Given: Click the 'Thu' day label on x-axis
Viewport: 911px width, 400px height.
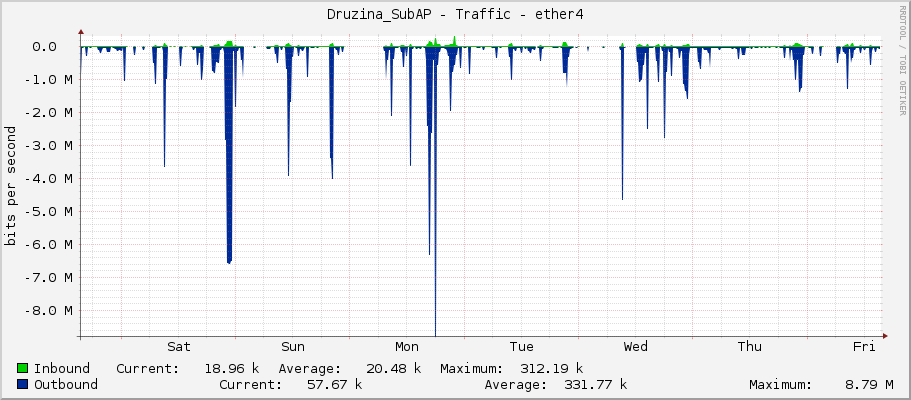Looking at the screenshot, I should (749, 347).
